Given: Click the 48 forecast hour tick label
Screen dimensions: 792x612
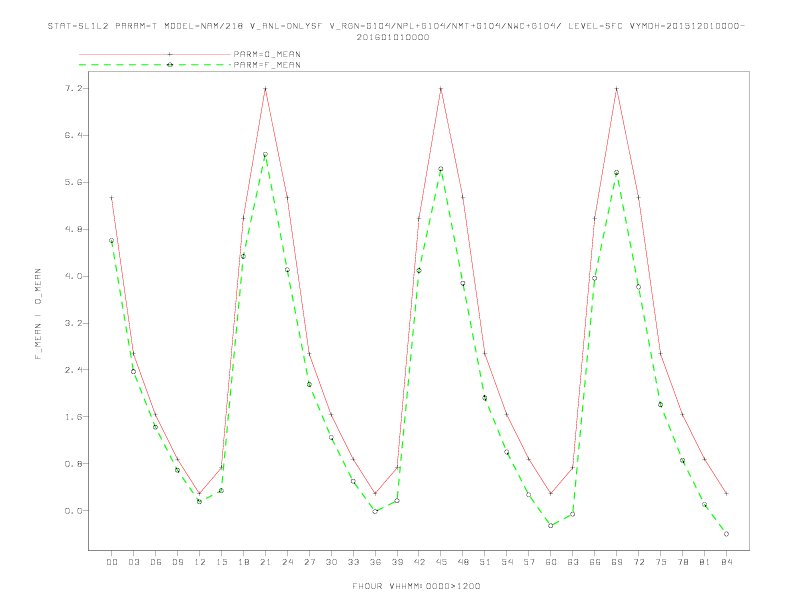Looking at the screenshot, I should 463,562.
